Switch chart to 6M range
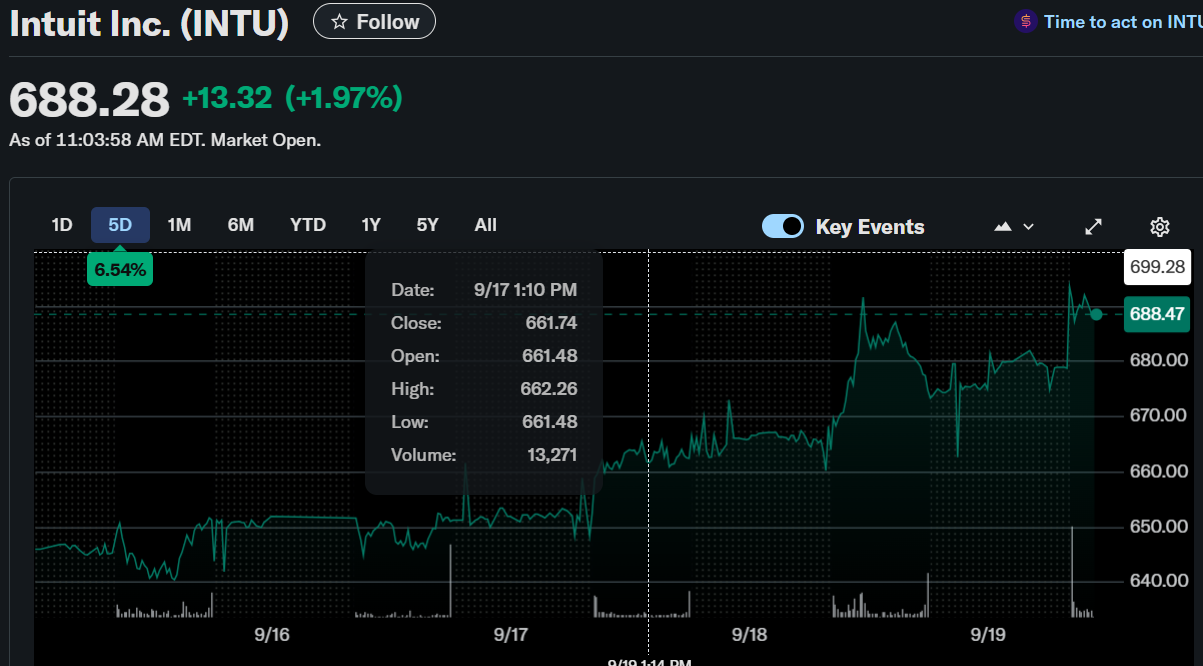 241,225
